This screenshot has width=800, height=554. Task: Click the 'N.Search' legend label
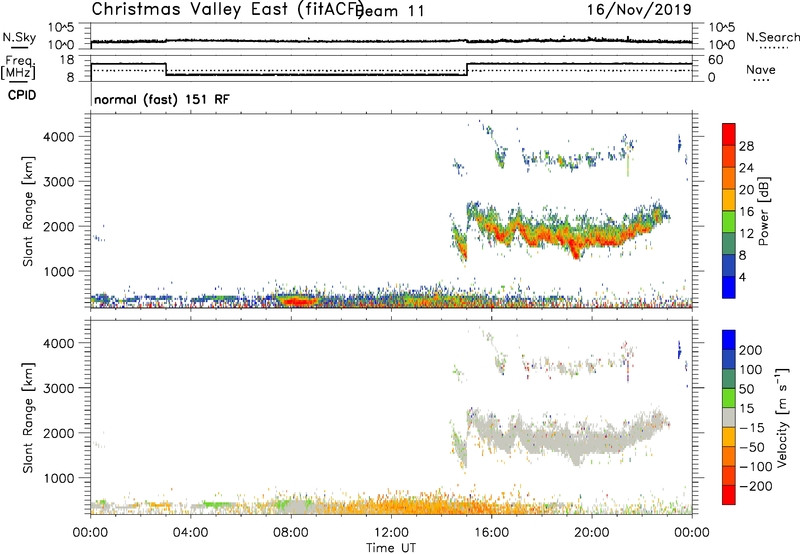pyautogui.click(x=773, y=37)
